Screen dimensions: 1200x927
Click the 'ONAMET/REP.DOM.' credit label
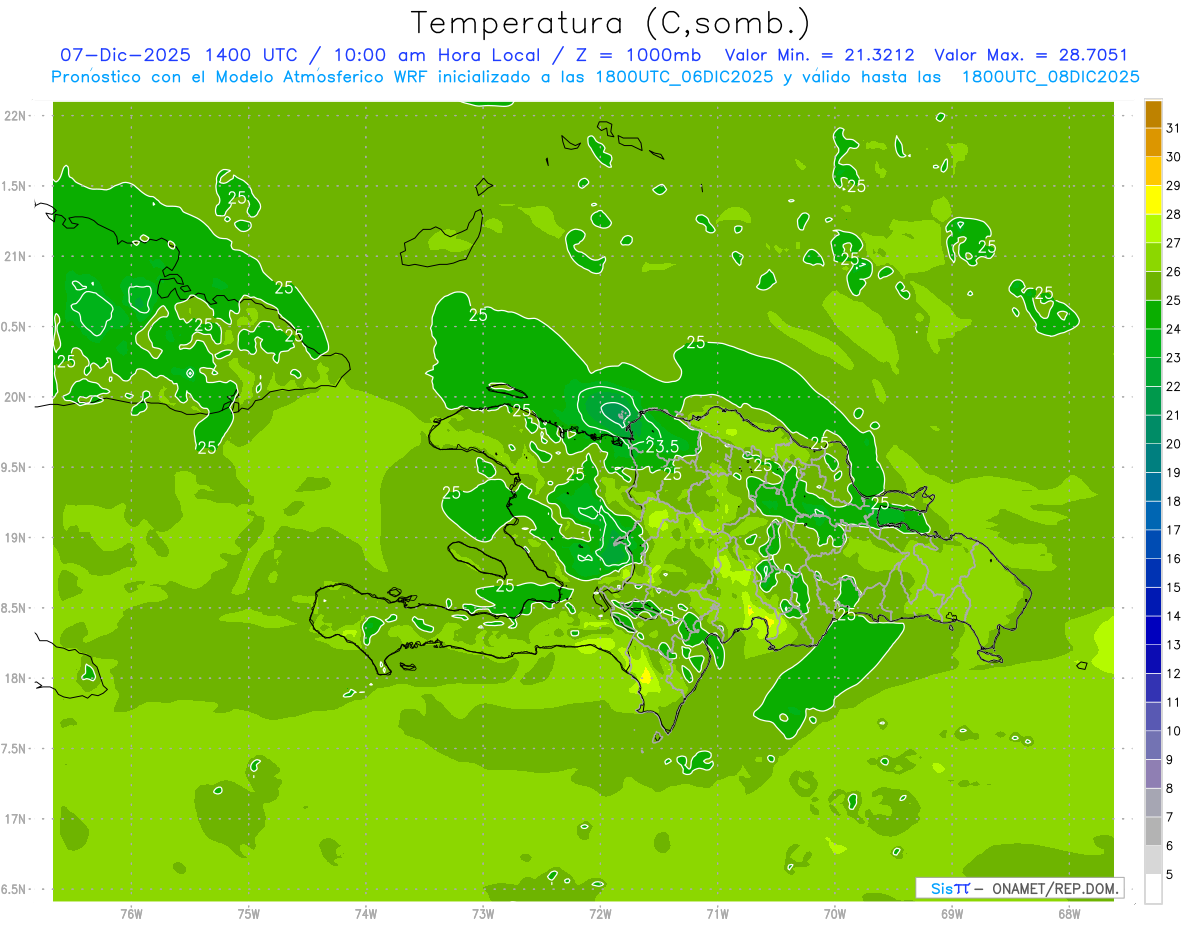pyautogui.click(x=1055, y=889)
